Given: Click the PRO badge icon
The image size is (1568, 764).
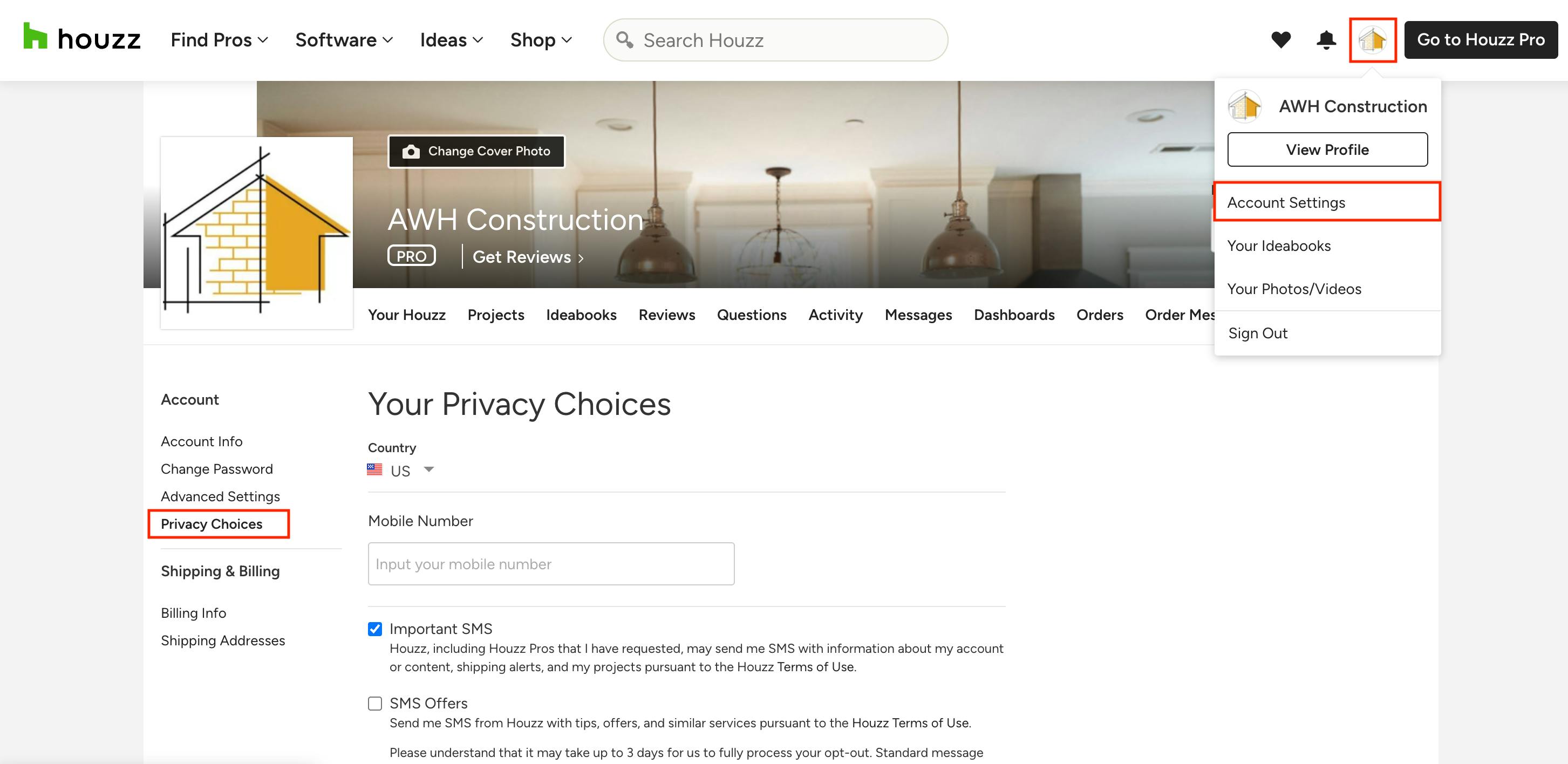Looking at the screenshot, I should (x=412, y=256).
